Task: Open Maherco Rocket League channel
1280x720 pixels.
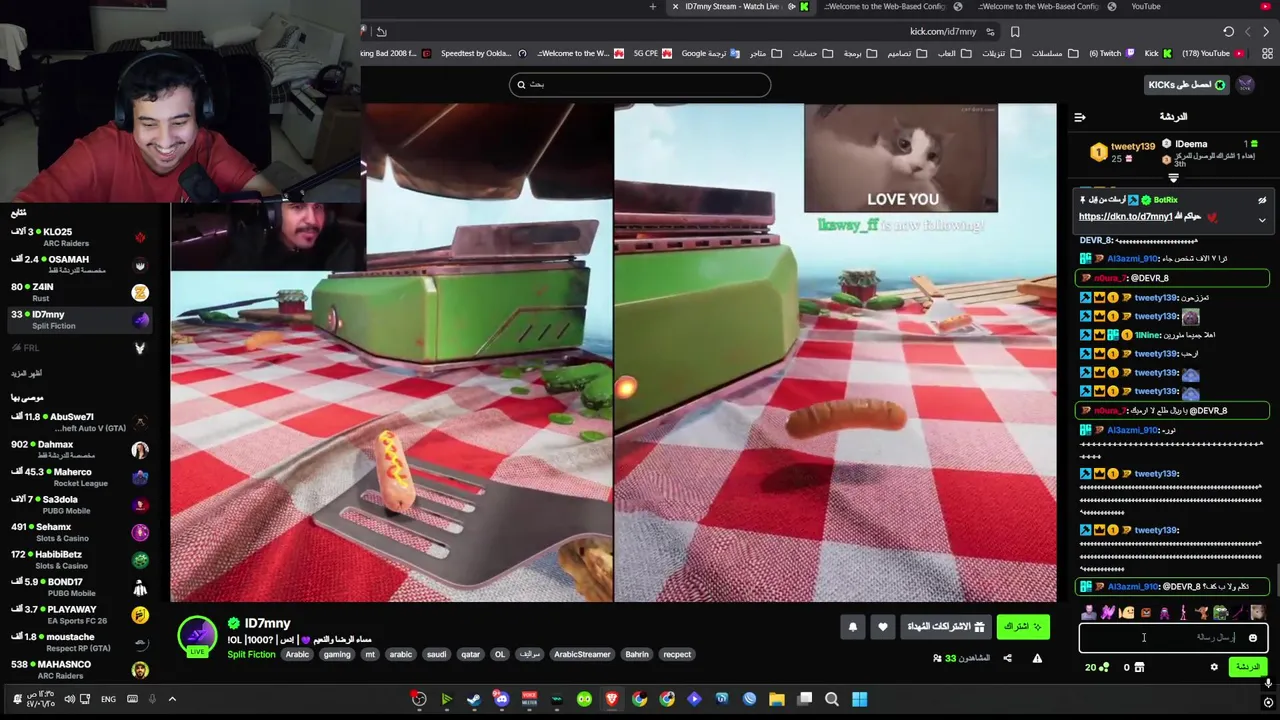Action: point(78,477)
